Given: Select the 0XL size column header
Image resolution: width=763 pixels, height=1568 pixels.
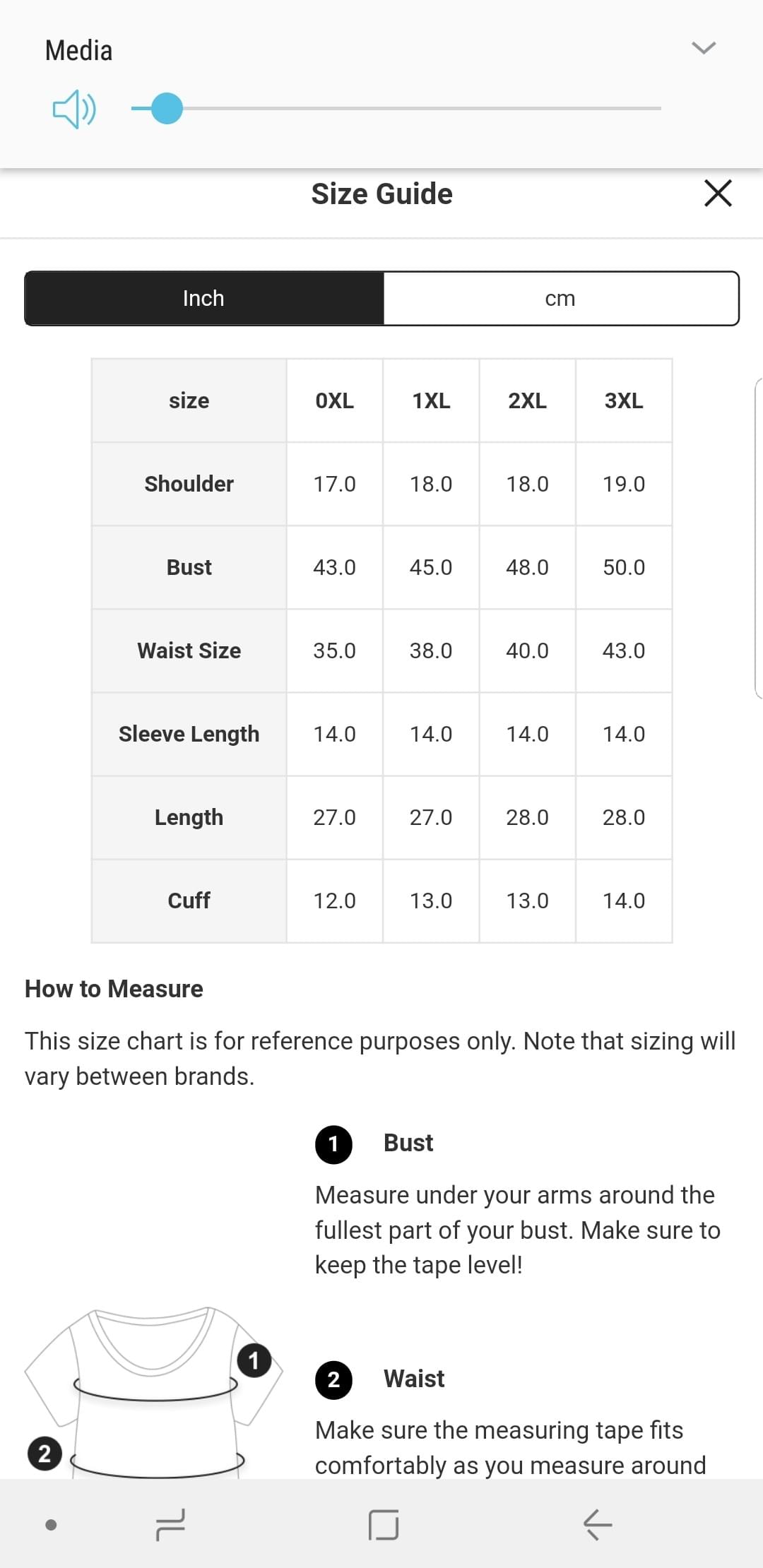Looking at the screenshot, I should click(335, 400).
